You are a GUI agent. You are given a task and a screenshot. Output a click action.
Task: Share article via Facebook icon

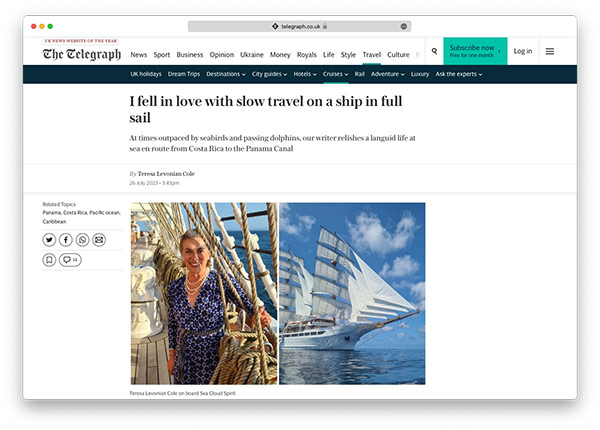coord(66,240)
